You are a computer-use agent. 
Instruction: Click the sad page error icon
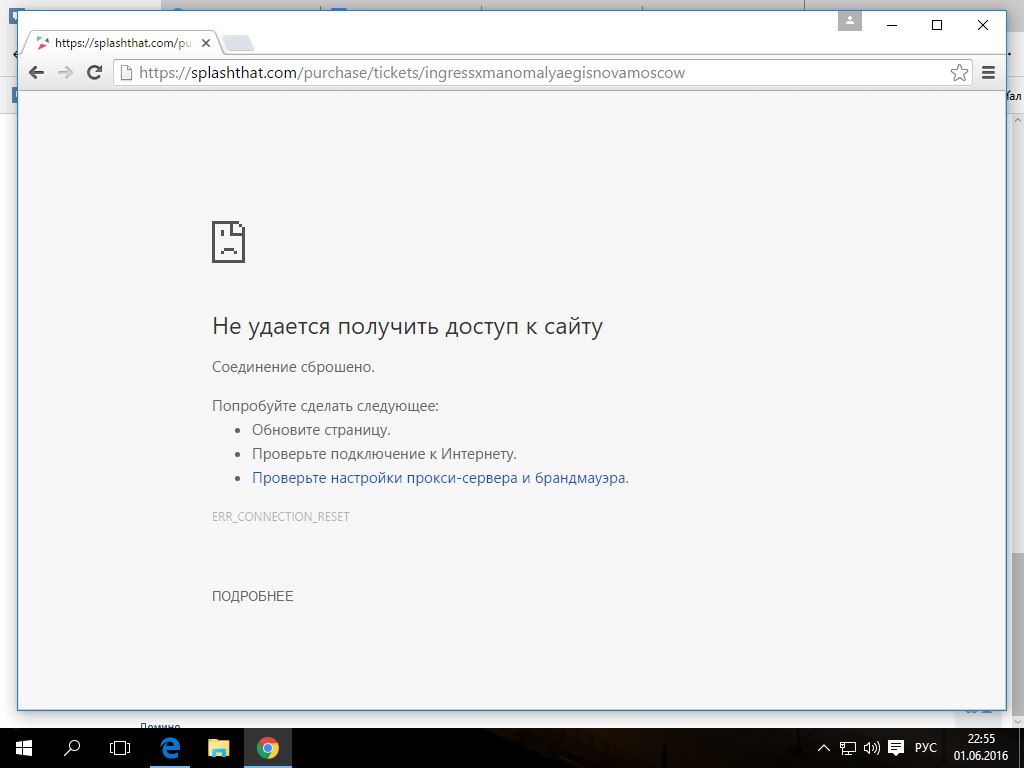tap(229, 242)
